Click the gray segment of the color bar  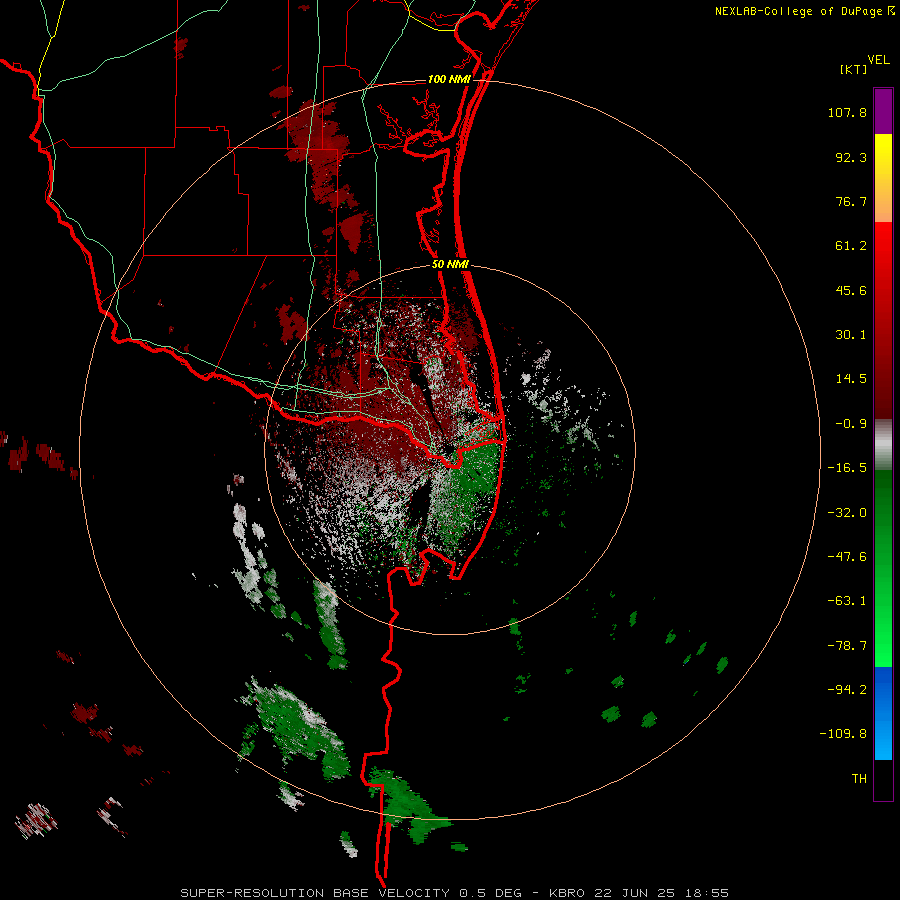point(883,445)
